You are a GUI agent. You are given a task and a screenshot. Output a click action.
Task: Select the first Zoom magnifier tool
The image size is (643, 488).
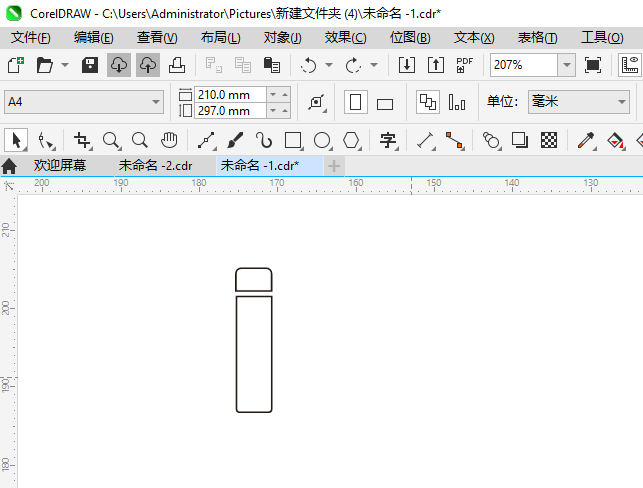(112, 140)
